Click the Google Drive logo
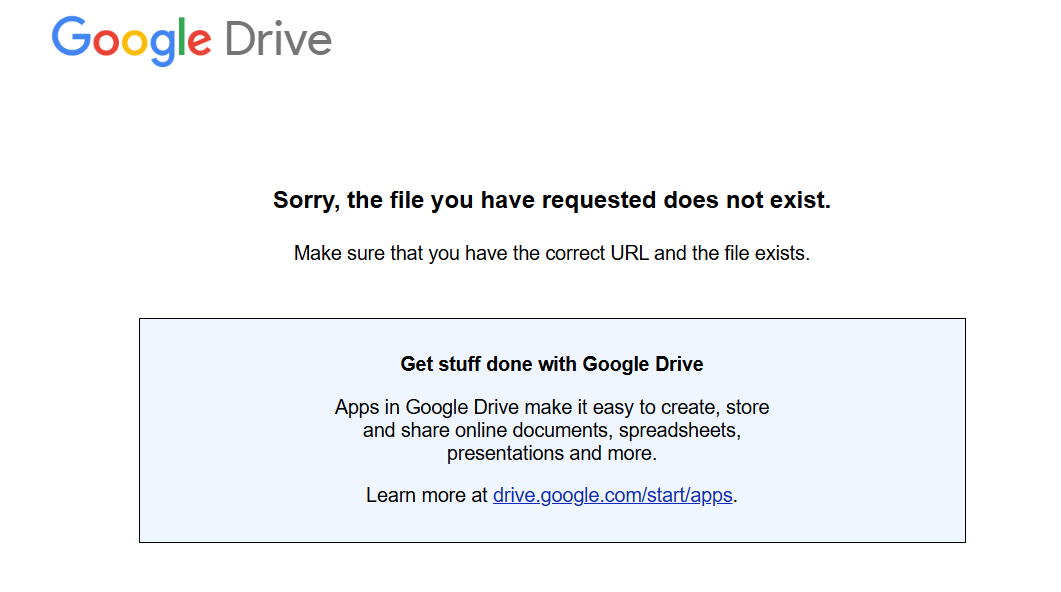Screen dimensions: 1061x592 click(191, 40)
